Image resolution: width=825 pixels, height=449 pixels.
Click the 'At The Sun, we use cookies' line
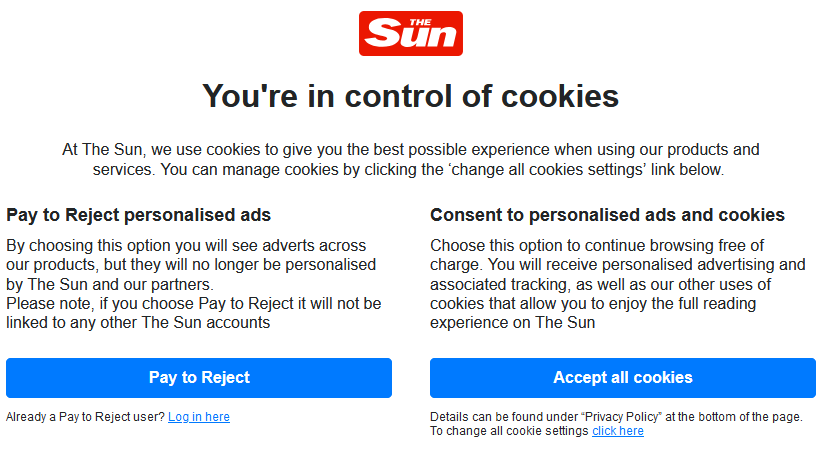(410, 150)
